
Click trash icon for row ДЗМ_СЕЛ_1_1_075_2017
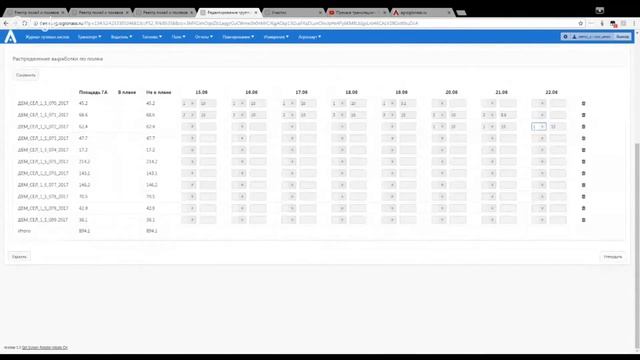coord(583,162)
